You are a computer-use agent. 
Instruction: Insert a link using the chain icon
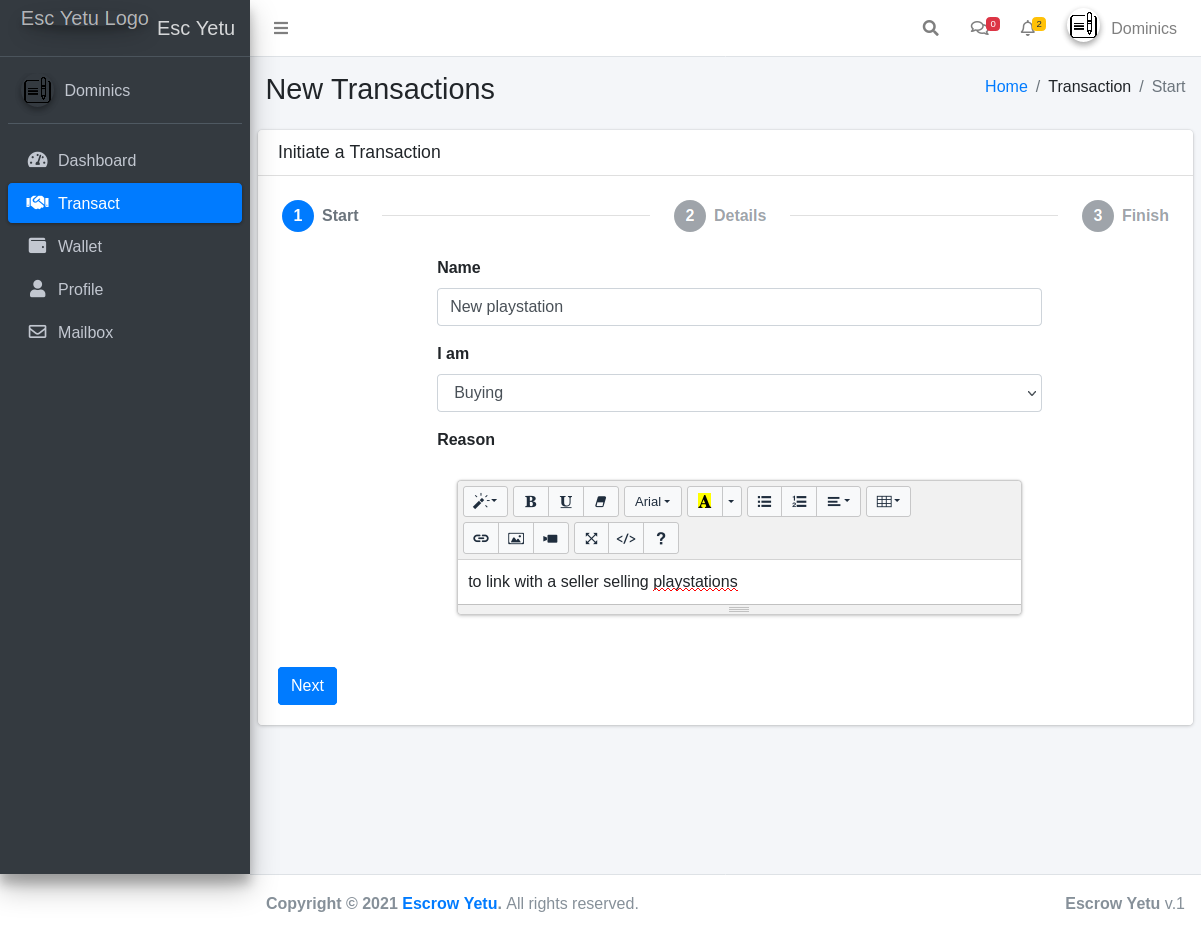coord(481,538)
